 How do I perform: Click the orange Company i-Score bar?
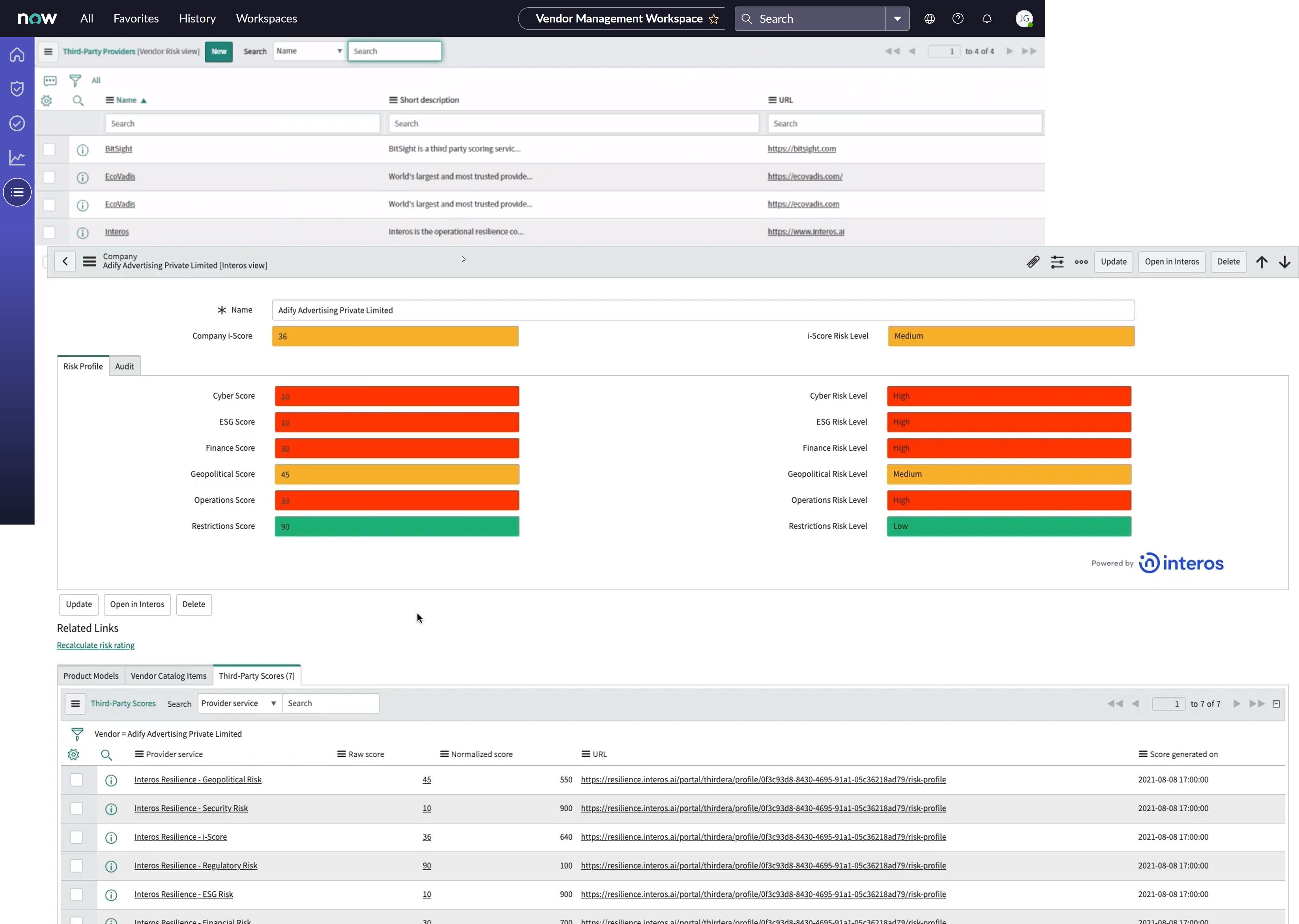point(395,336)
